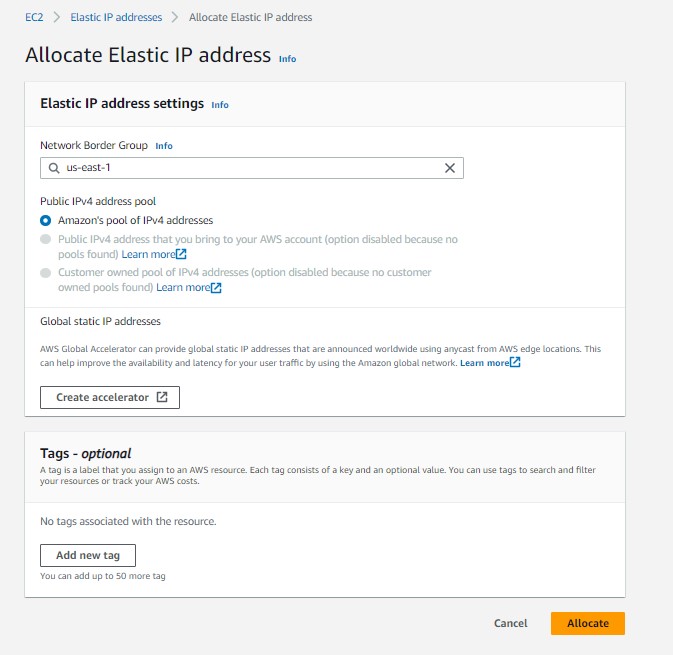Open Info link next to page title
Viewport: 673px width, 655px height.
click(x=287, y=59)
